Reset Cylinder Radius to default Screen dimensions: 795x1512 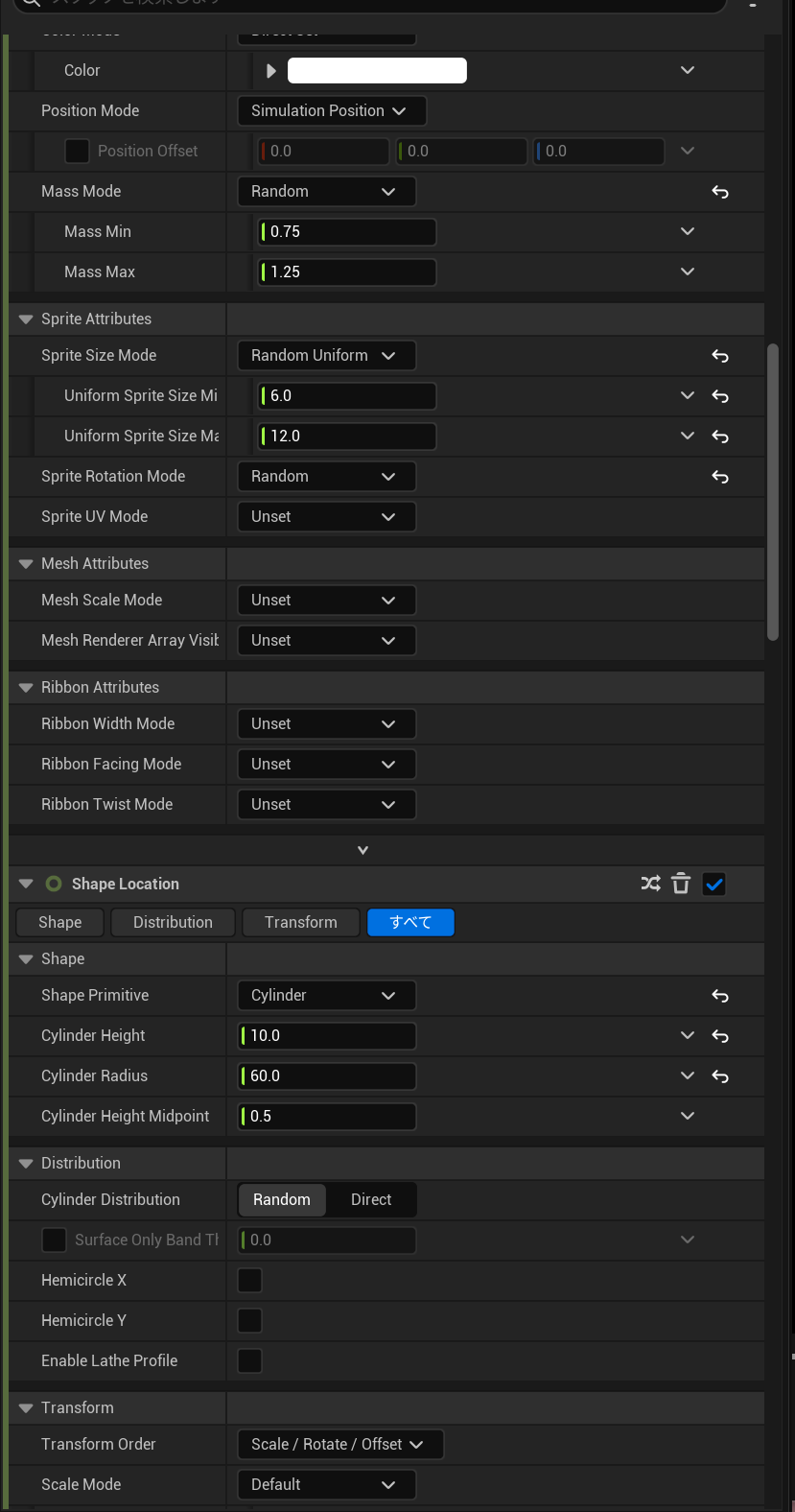720,1076
